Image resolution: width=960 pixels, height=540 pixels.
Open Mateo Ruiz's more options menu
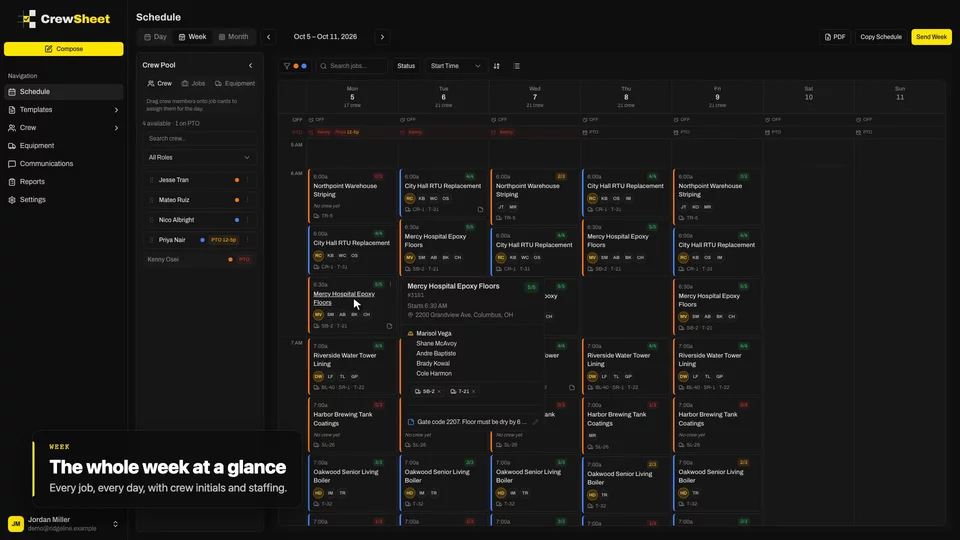(x=247, y=200)
